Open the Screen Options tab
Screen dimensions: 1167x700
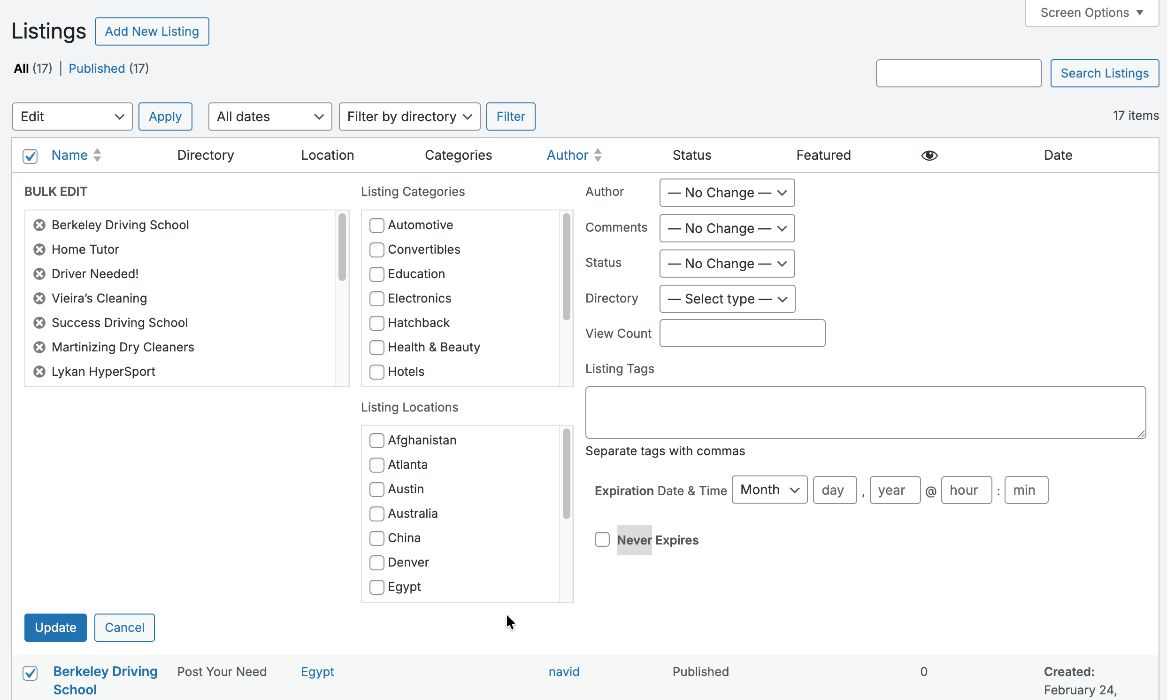[1091, 13]
